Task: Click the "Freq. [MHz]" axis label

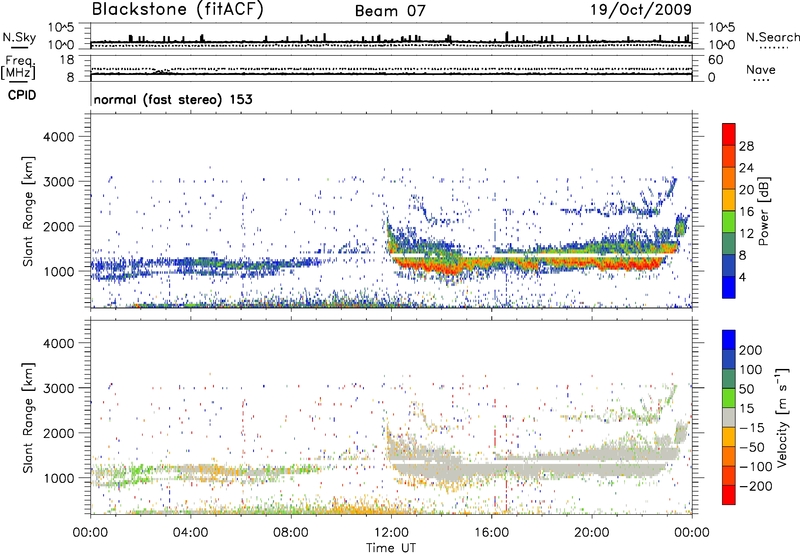Action: [x=18, y=68]
